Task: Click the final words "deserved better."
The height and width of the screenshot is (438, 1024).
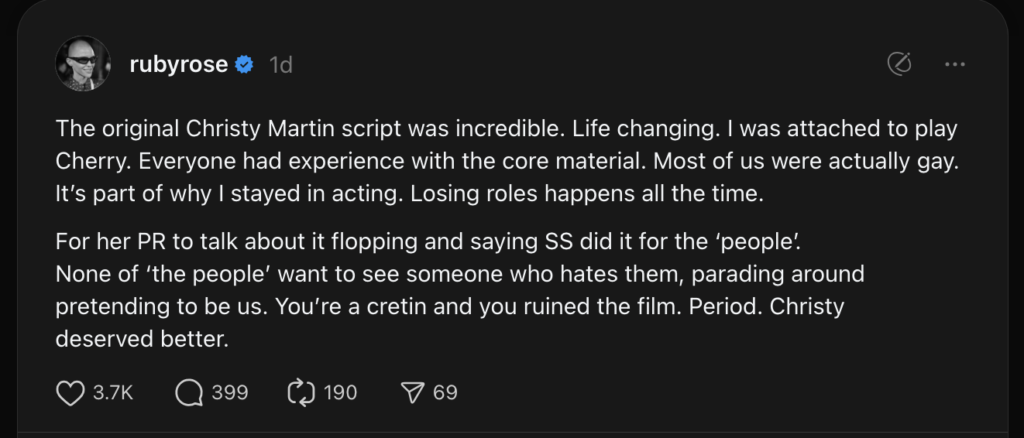Action: pyautogui.click(x=143, y=339)
